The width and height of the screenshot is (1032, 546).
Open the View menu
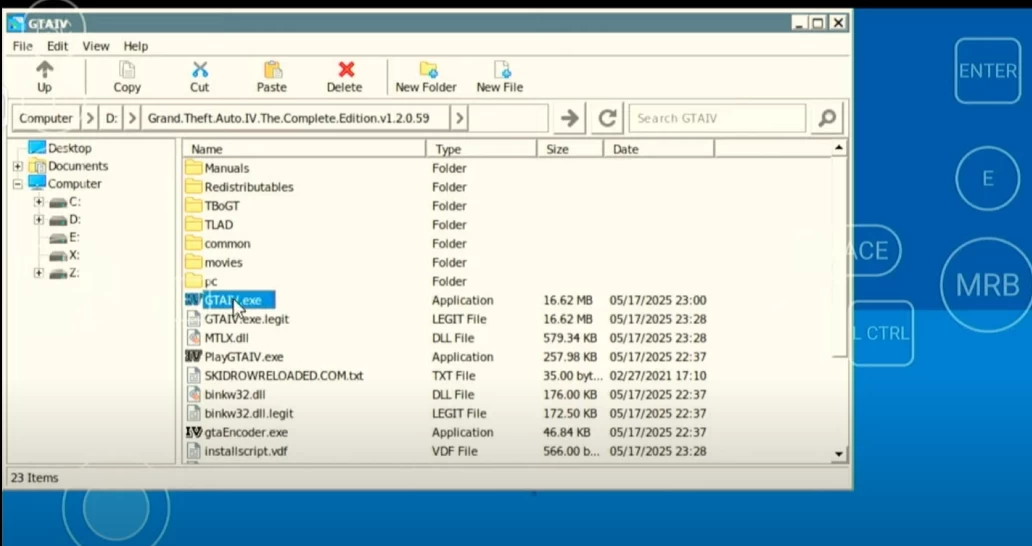coord(96,46)
